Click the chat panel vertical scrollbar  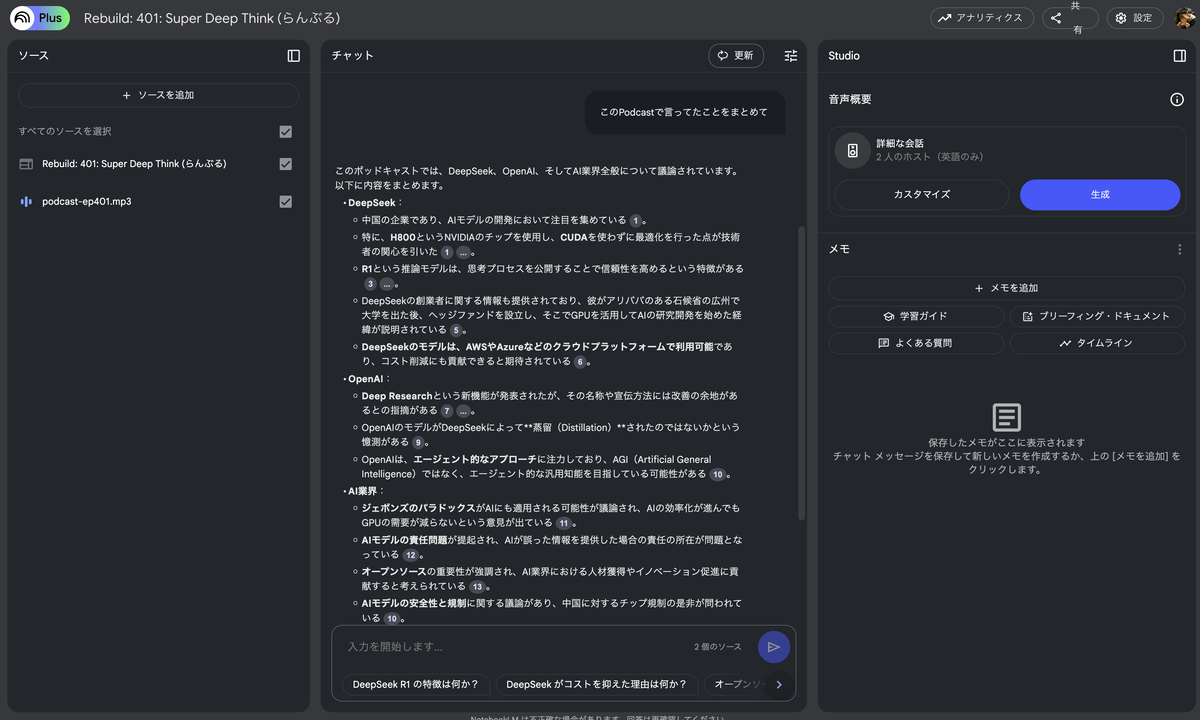[801, 372]
